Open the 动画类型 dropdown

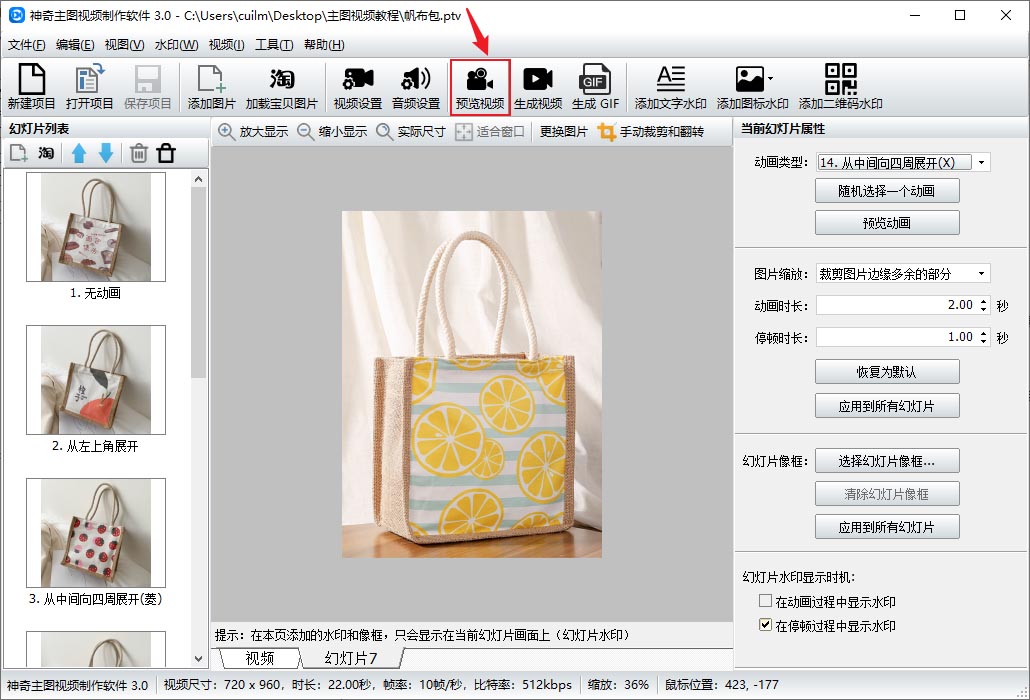(981, 163)
